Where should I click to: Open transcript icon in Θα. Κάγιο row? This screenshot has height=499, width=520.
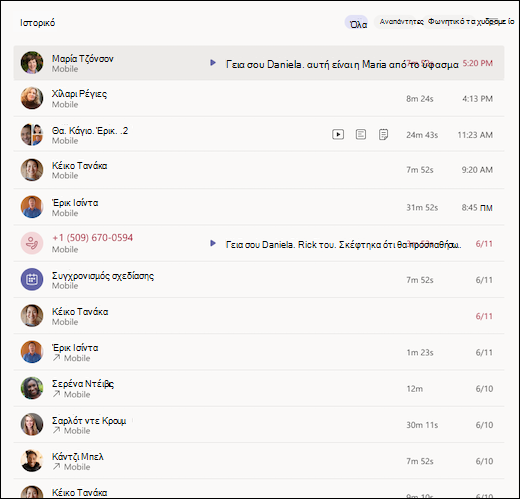(361, 134)
